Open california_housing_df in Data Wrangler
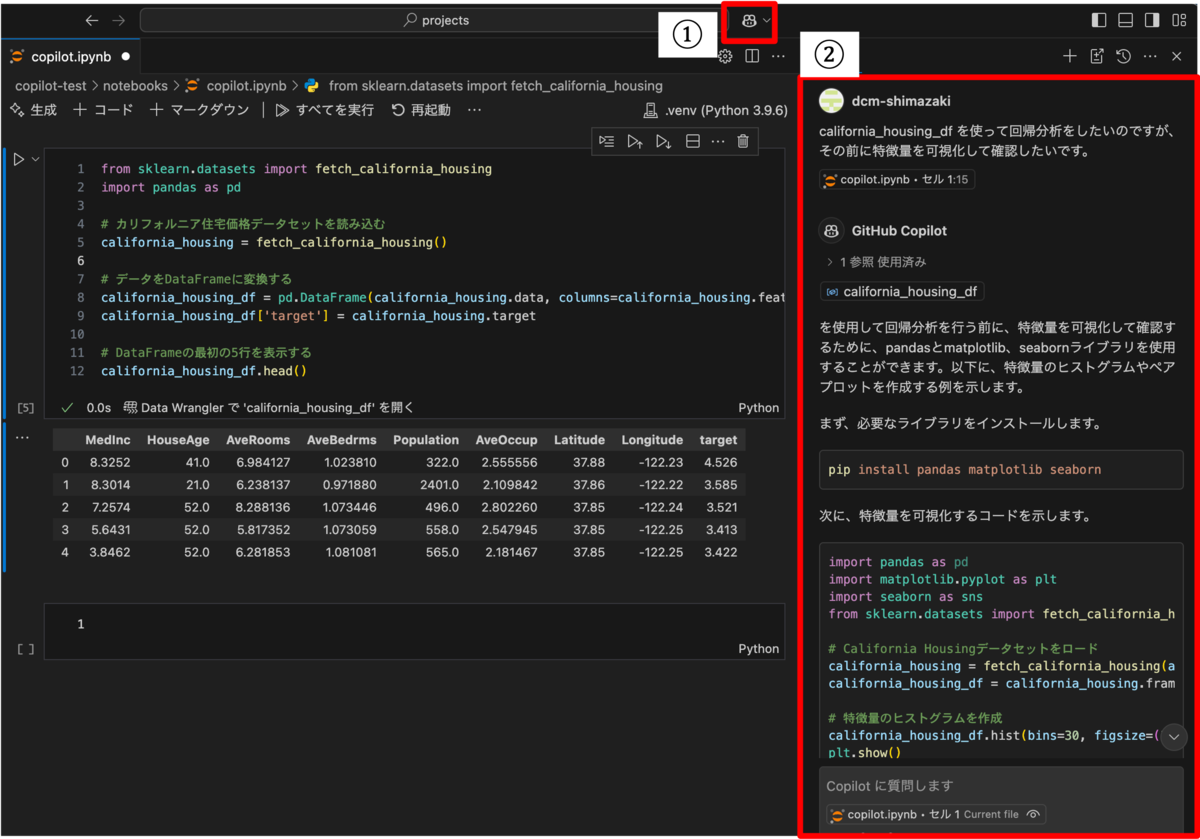The height and width of the screenshot is (839, 1200). [x=268, y=408]
